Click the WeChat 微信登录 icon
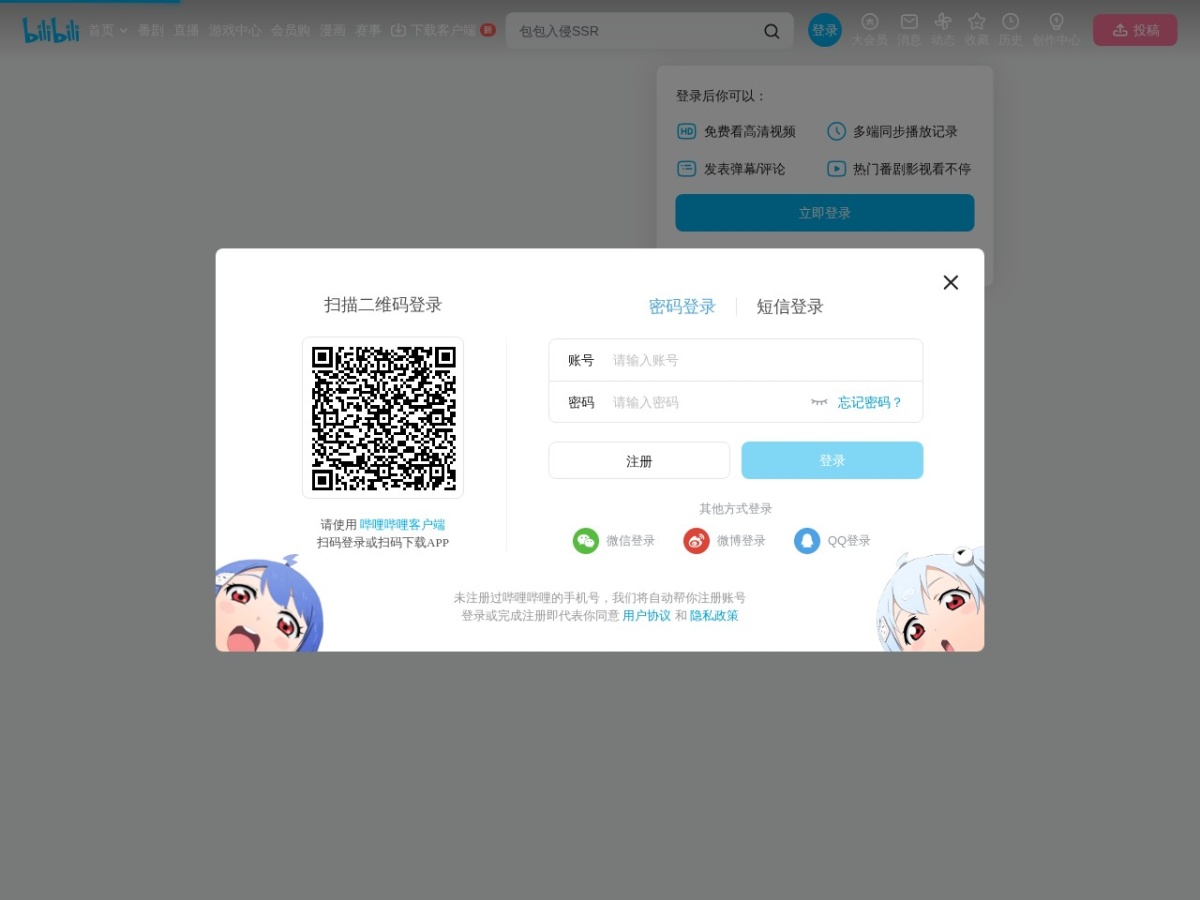The image size is (1200, 900). click(x=585, y=541)
